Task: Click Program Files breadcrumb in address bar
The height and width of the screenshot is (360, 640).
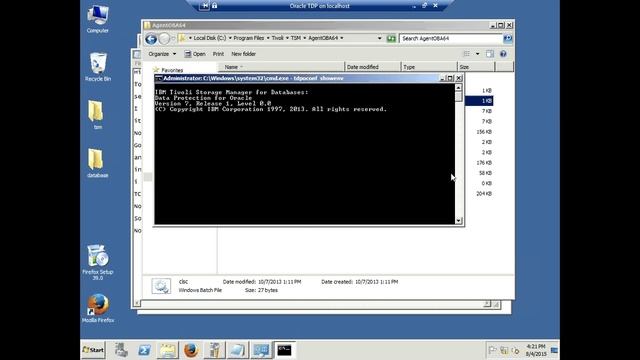Action: [x=249, y=38]
